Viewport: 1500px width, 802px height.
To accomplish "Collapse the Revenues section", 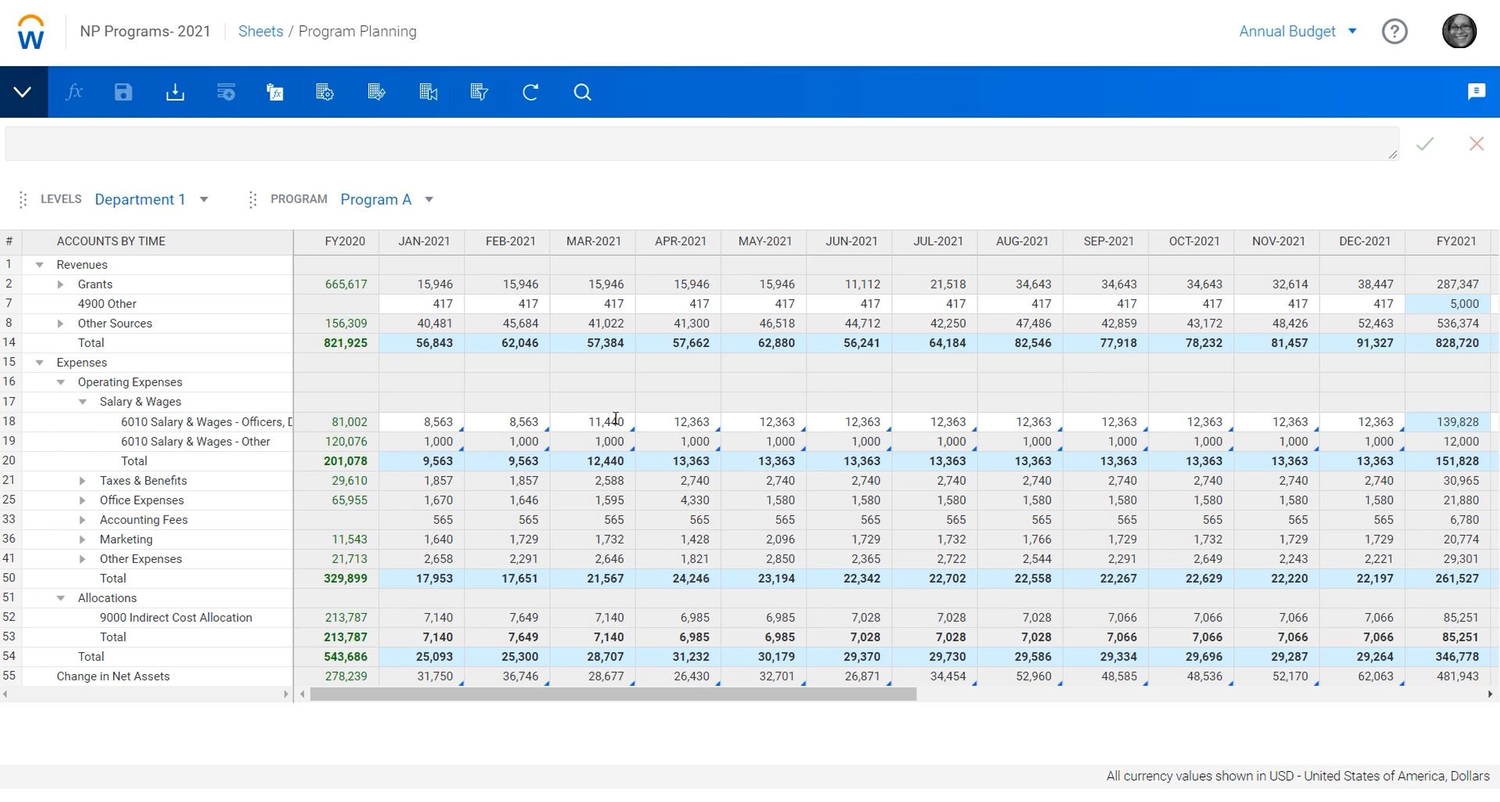I will tap(39, 264).
